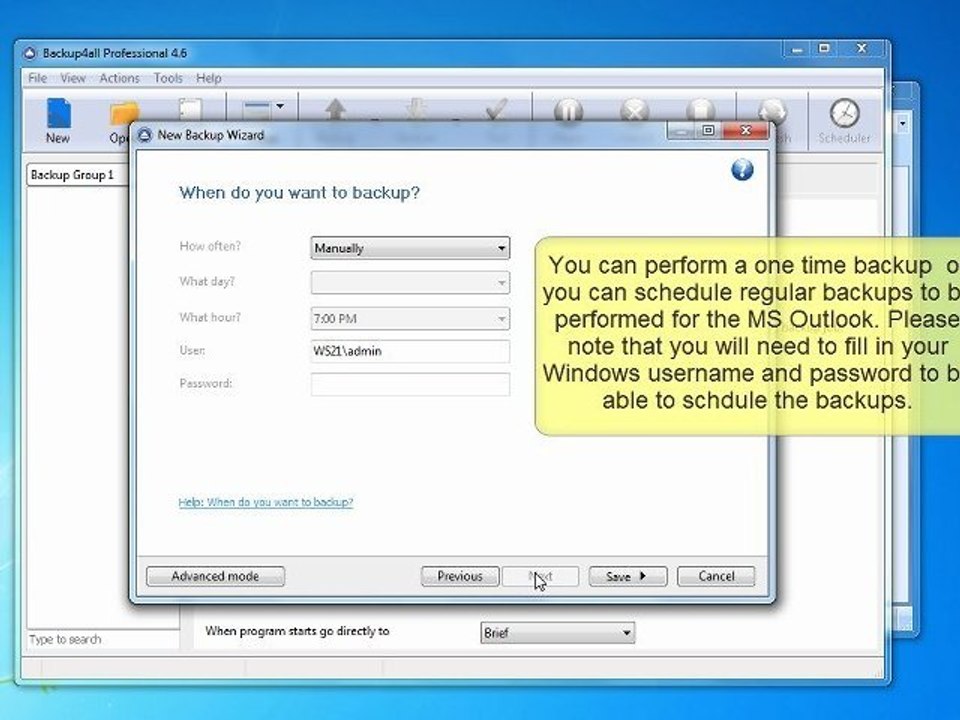Screen dimensions: 960x720
Task: Switch to Advanced mode
Action: coord(216,576)
